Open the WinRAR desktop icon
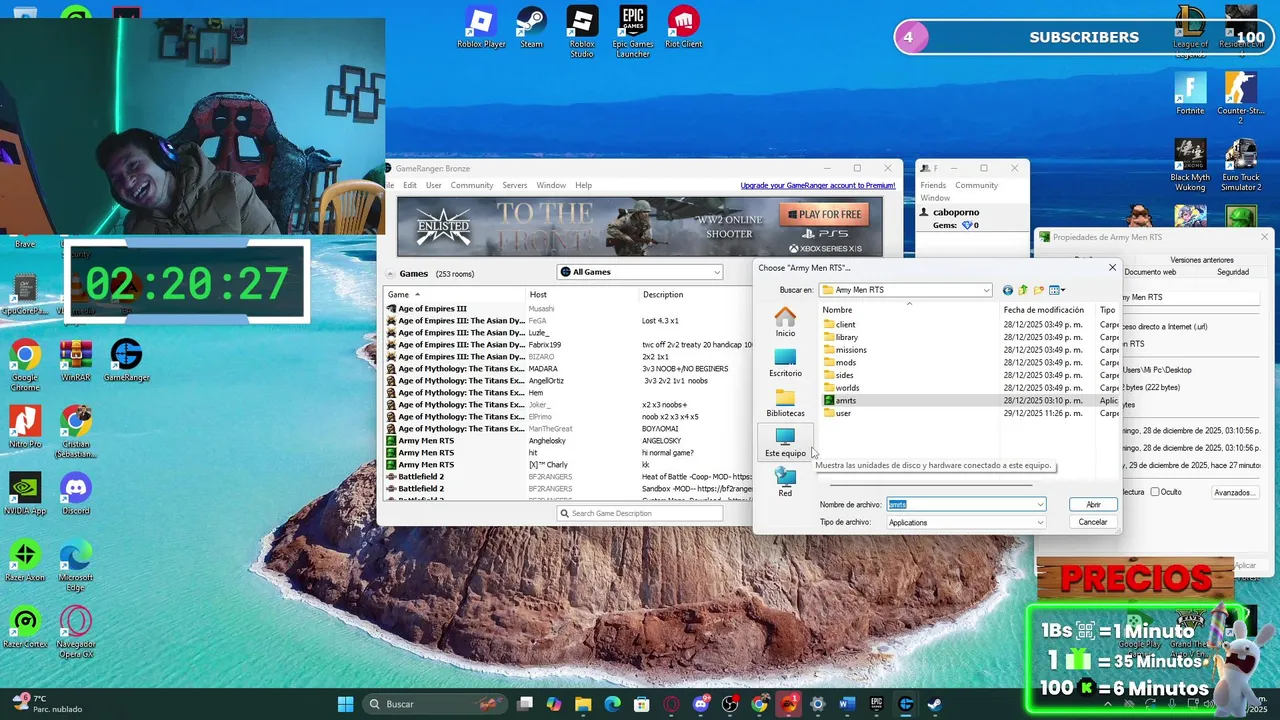This screenshot has width=1280, height=720. [x=76, y=360]
